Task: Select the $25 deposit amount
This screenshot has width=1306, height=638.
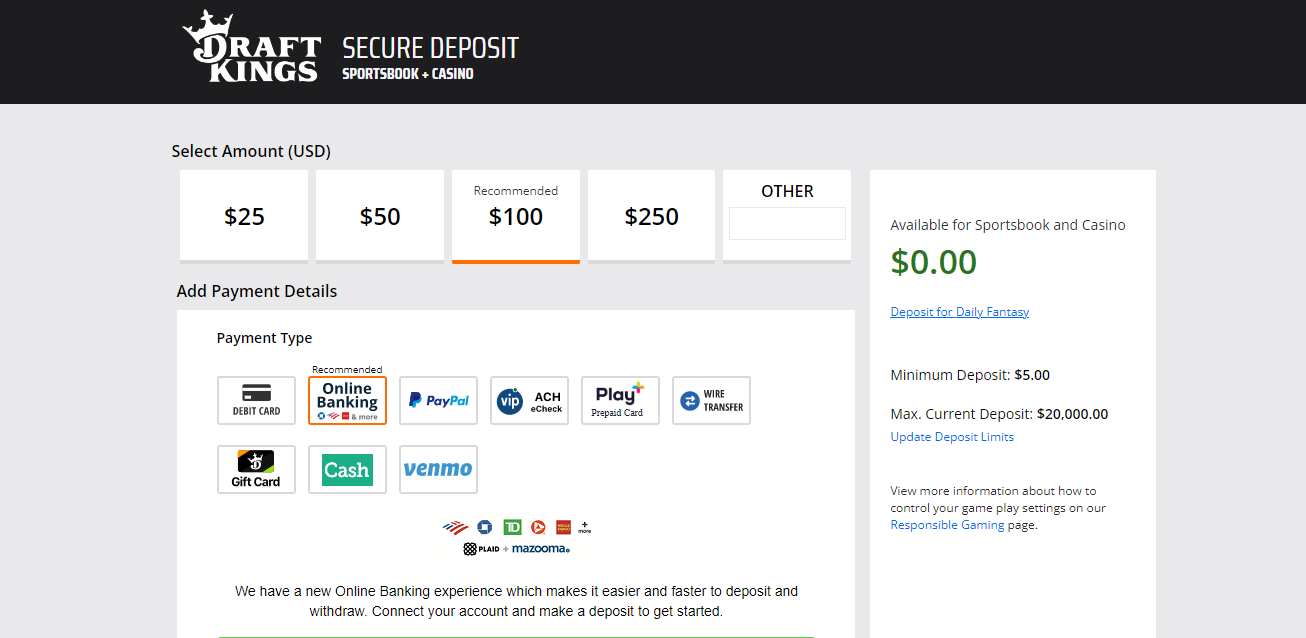Action: [244, 216]
